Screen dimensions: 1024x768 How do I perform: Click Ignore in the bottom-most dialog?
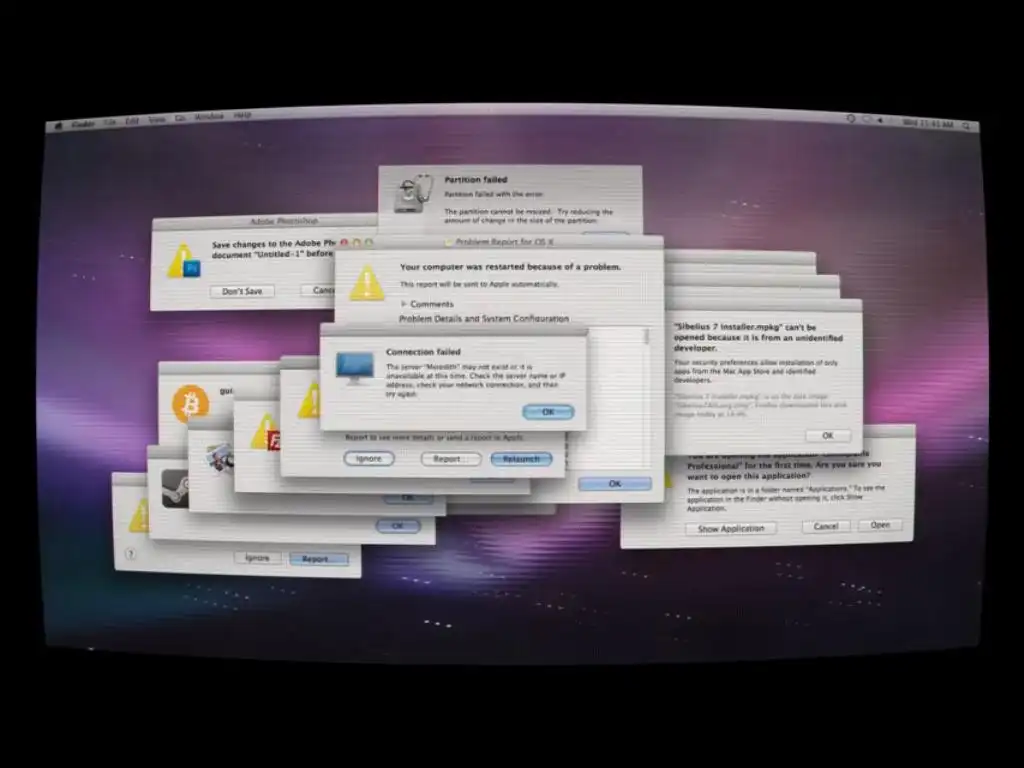click(x=257, y=558)
